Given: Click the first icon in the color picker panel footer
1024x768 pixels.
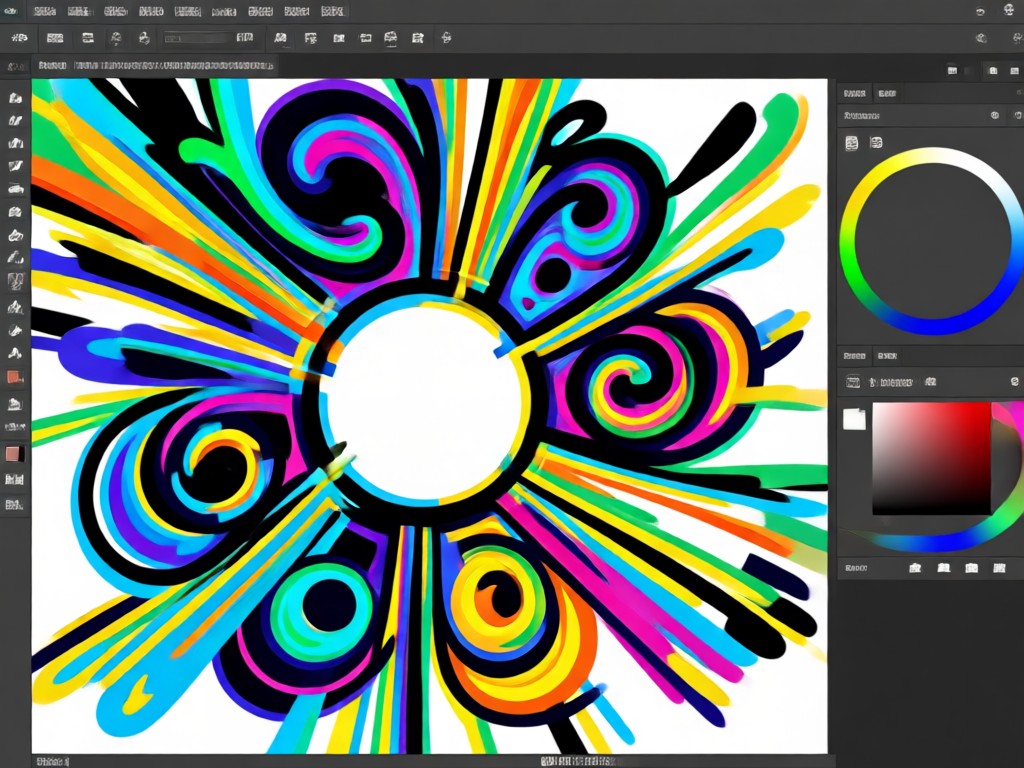Looking at the screenshot, I should (x=915, y=568).
